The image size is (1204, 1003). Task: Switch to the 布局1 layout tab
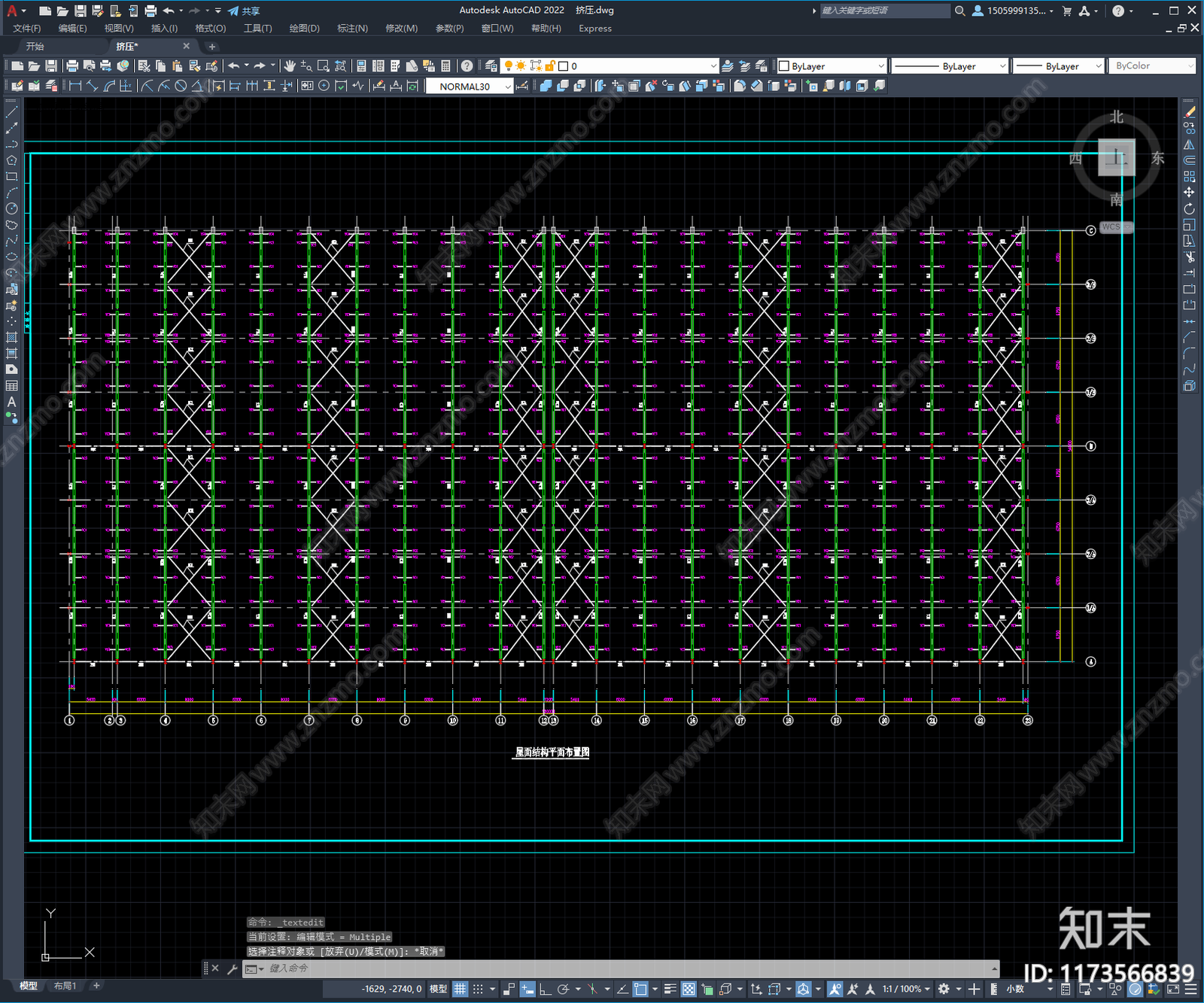click(65, 986)
